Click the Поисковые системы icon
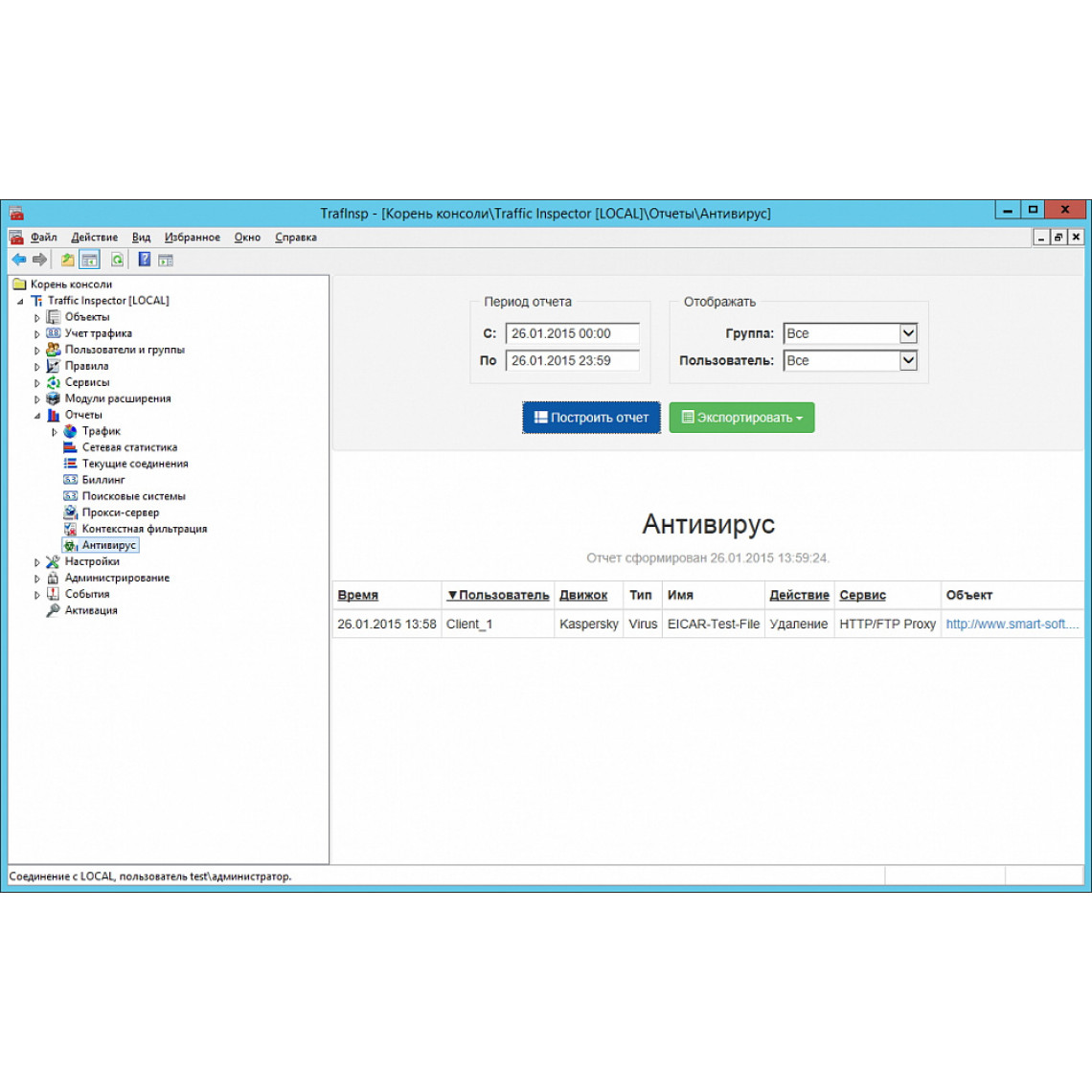The width and height of the screenshot is (1092, 1092). pyautogui.click(x=70, y=496)
